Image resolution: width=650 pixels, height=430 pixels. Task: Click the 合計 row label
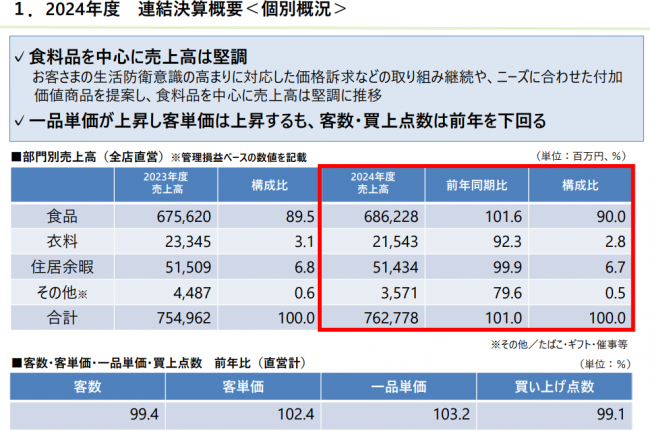(62, 317)
